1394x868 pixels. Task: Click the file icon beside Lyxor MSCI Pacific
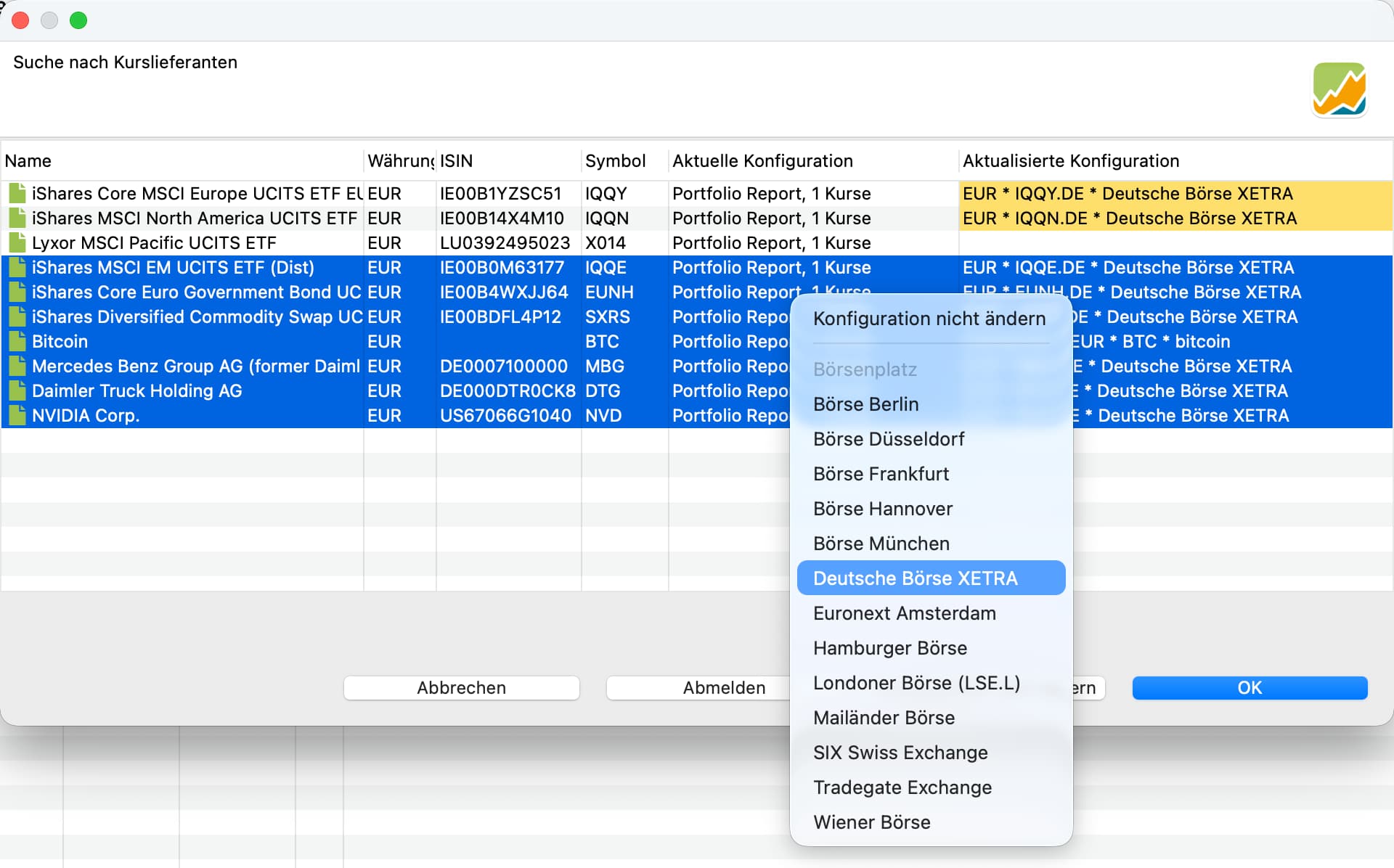tap(17, 242)
